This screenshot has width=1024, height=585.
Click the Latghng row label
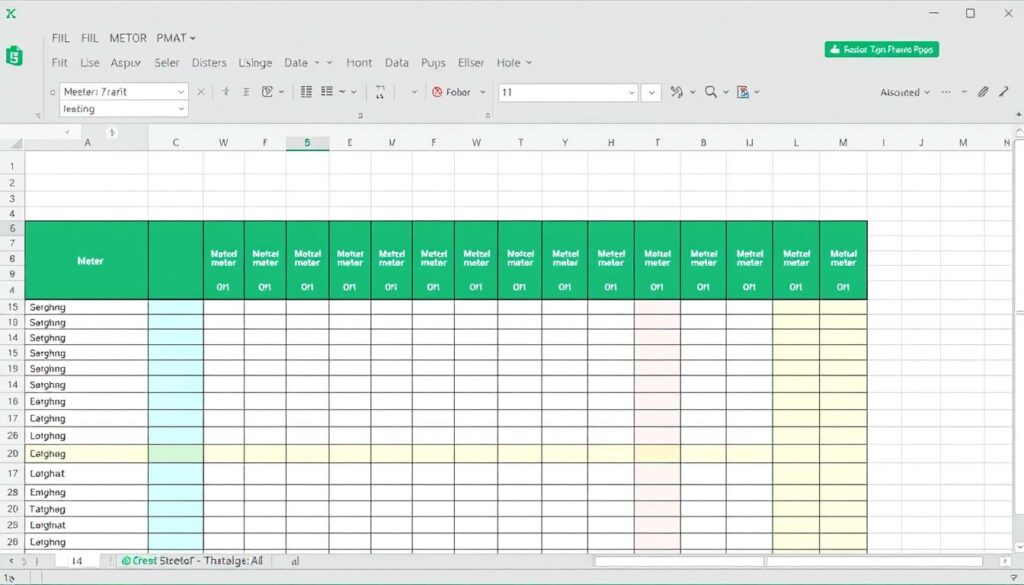(x=48, y=542)
